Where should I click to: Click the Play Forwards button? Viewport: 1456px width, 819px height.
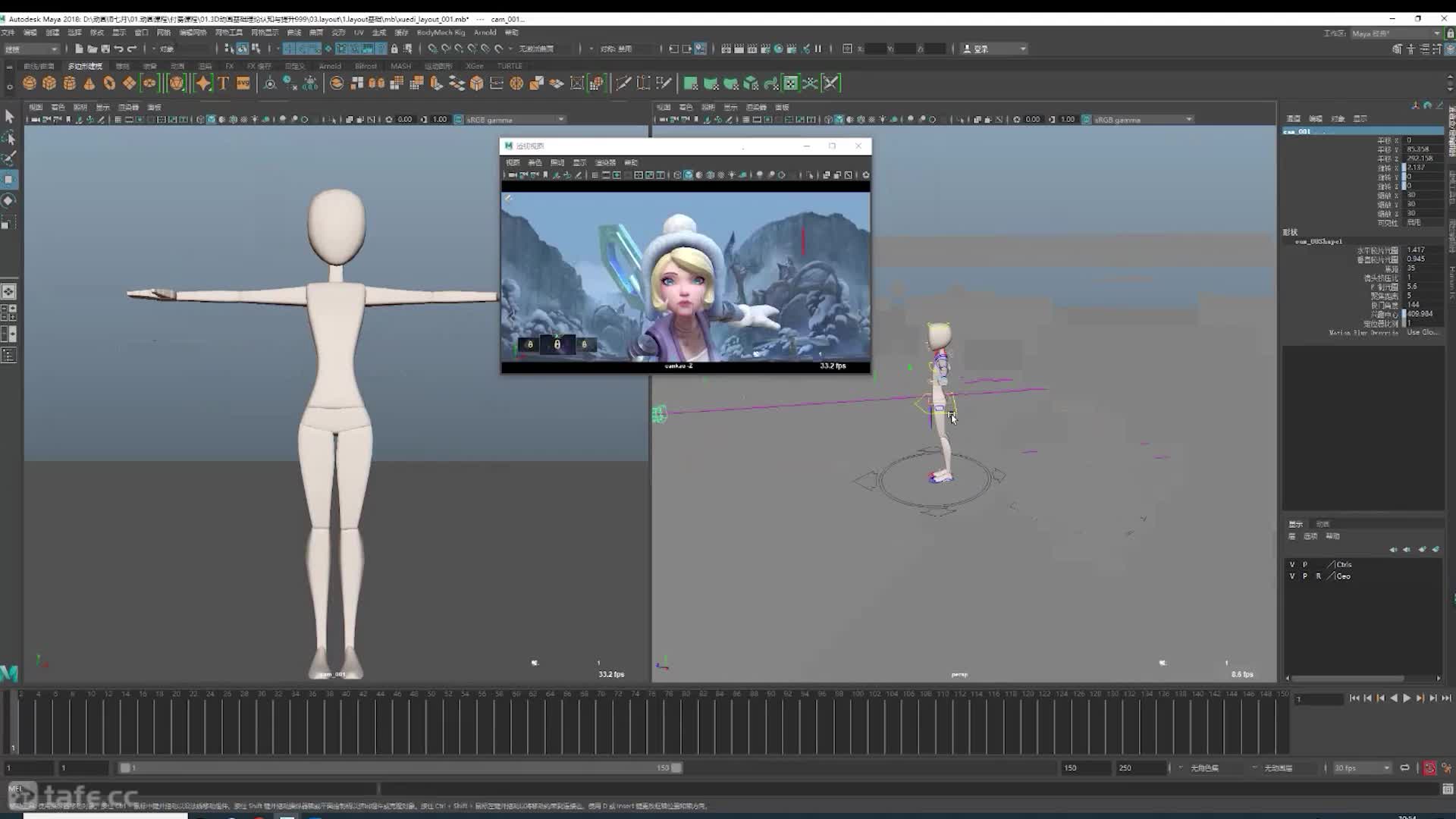point(1407,698)
